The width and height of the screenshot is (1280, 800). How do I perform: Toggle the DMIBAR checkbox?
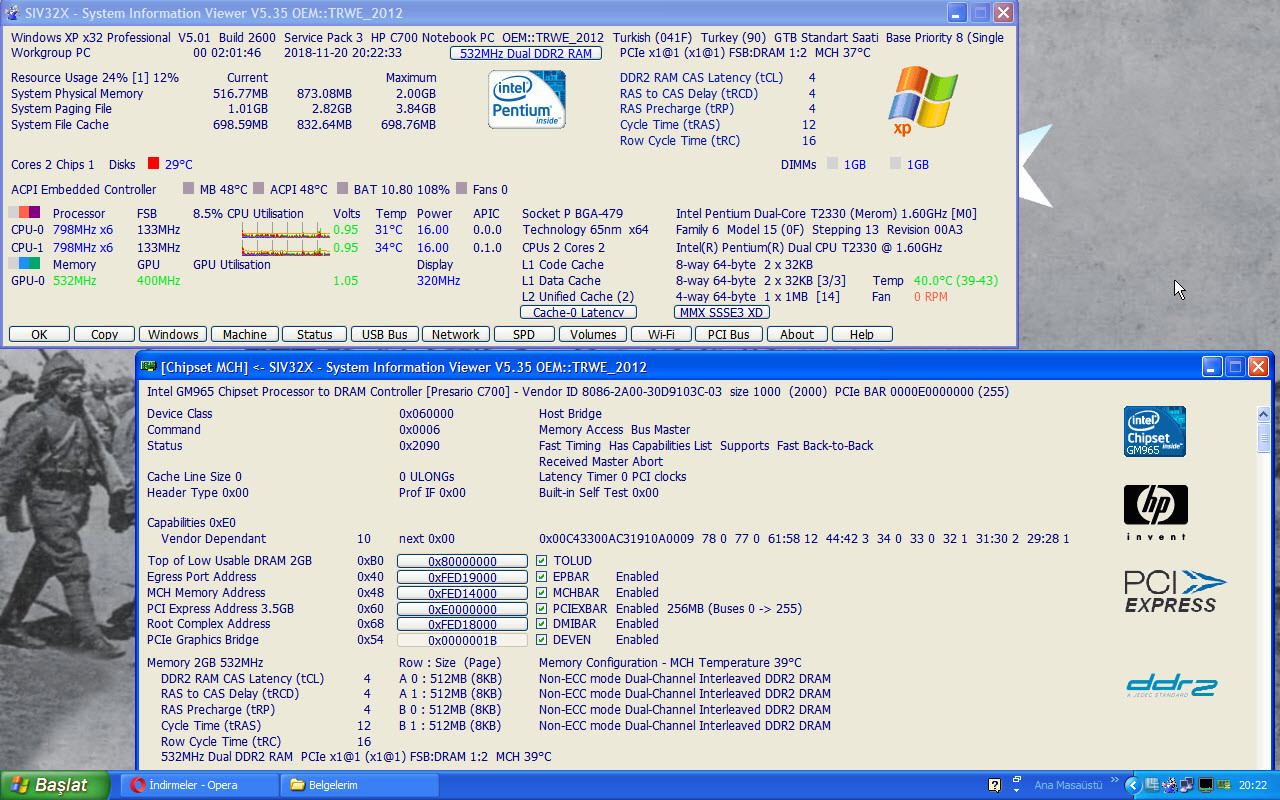[x=541, y=624]
